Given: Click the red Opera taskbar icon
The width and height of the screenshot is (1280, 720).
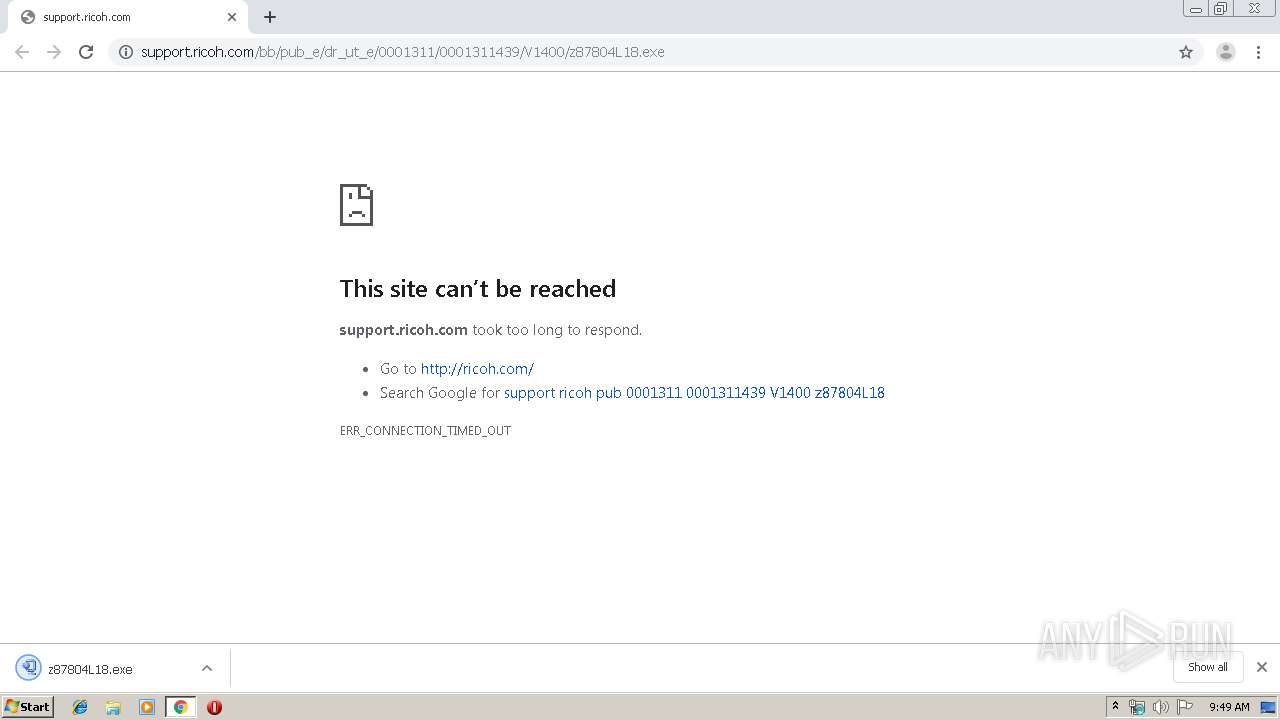Looking at the screenshot, I should coord(214,707).
